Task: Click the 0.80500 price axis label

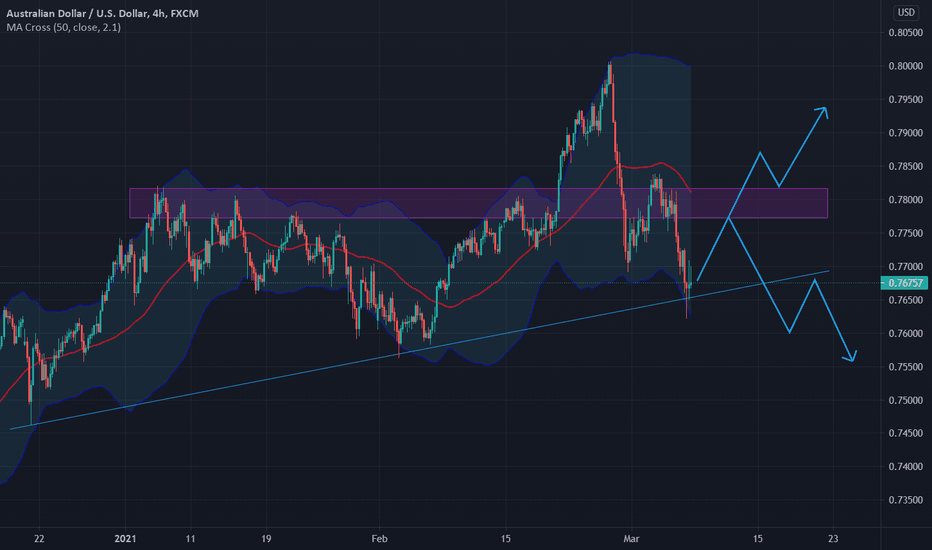Action: (x=906, y=33)
